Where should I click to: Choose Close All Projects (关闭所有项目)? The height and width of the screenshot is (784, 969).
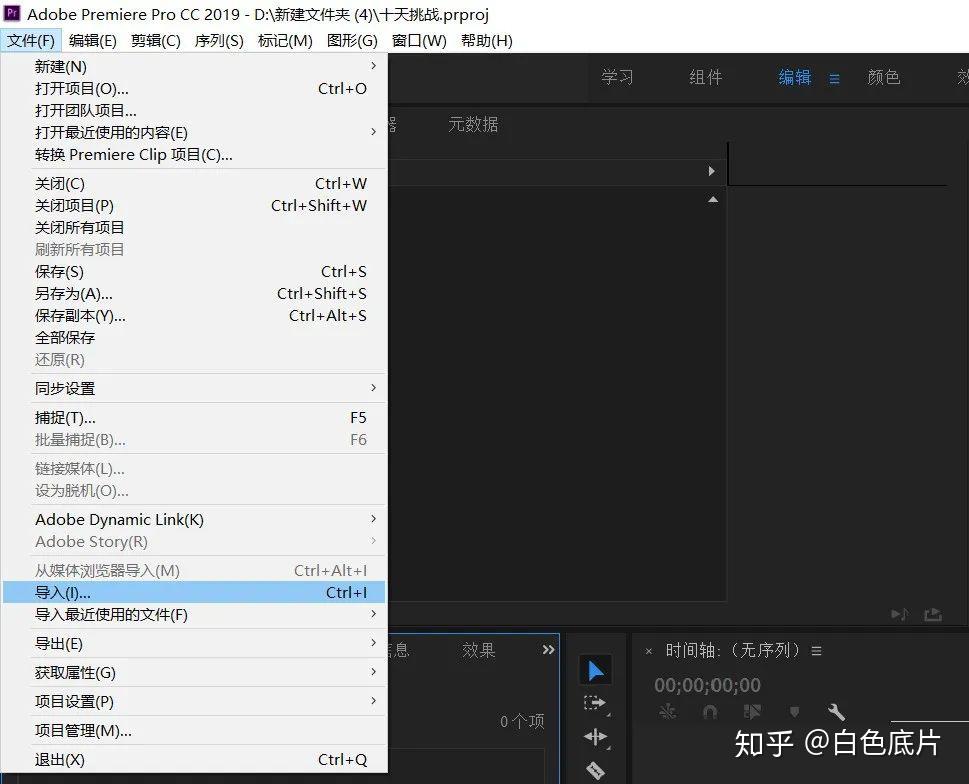[x=194, y=227]
